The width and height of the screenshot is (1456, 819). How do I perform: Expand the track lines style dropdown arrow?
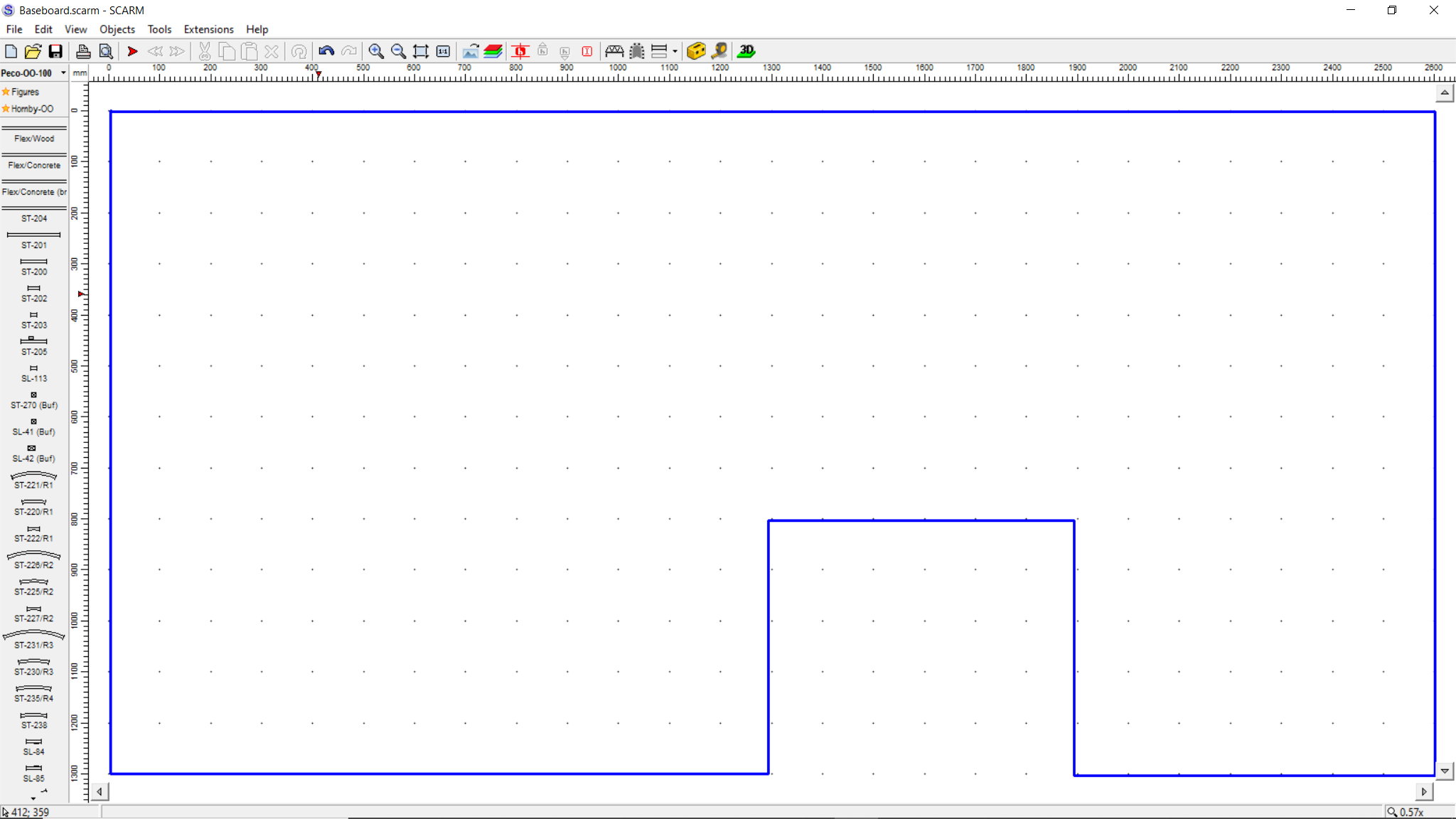click(x=675, y=51)
